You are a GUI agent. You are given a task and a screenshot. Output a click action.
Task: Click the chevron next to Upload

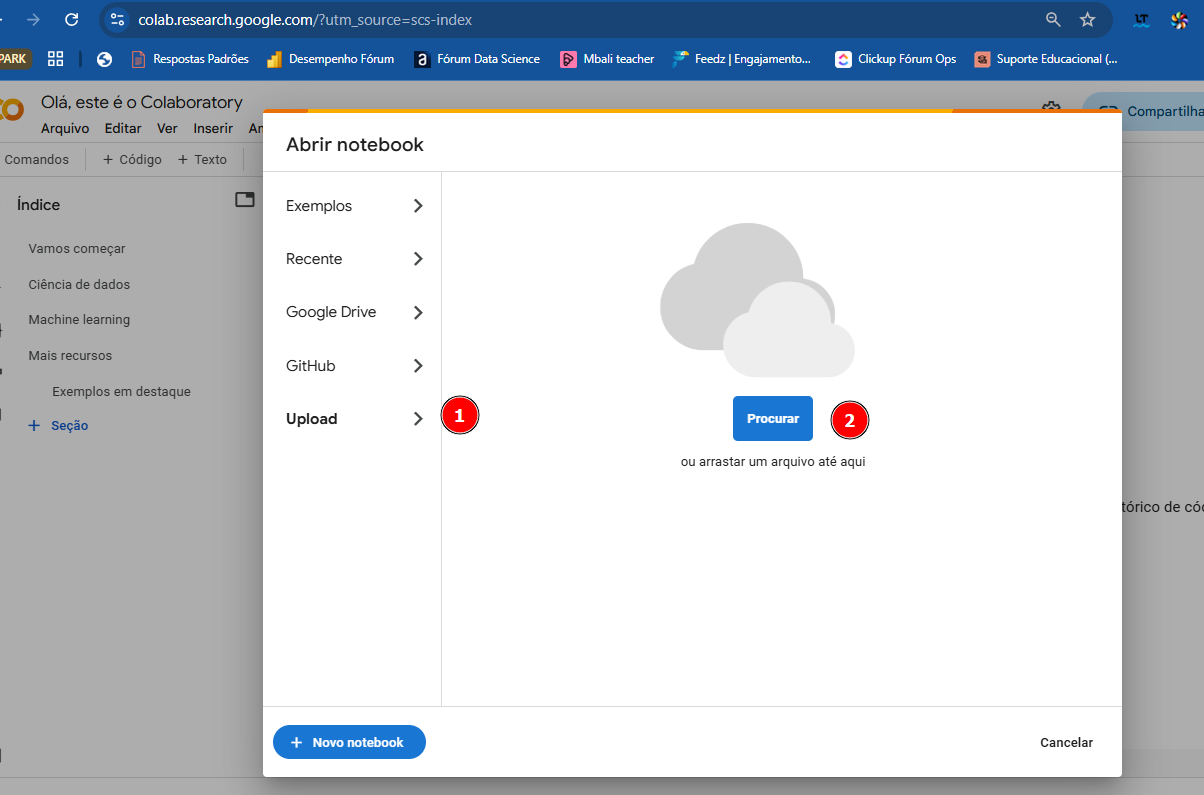(x=418, y=419)
